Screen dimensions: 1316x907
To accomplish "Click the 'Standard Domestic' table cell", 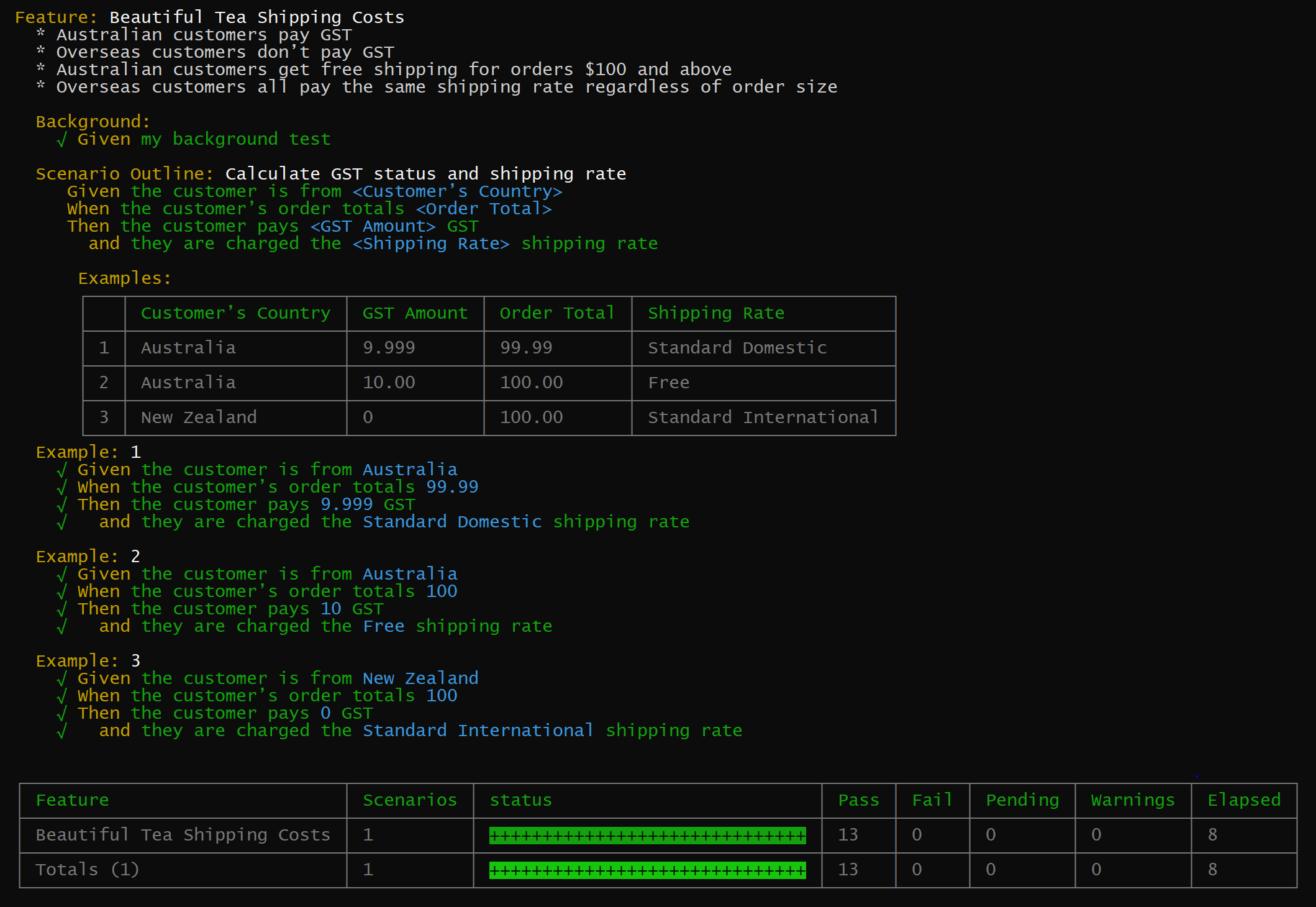I will click(737, 348).
